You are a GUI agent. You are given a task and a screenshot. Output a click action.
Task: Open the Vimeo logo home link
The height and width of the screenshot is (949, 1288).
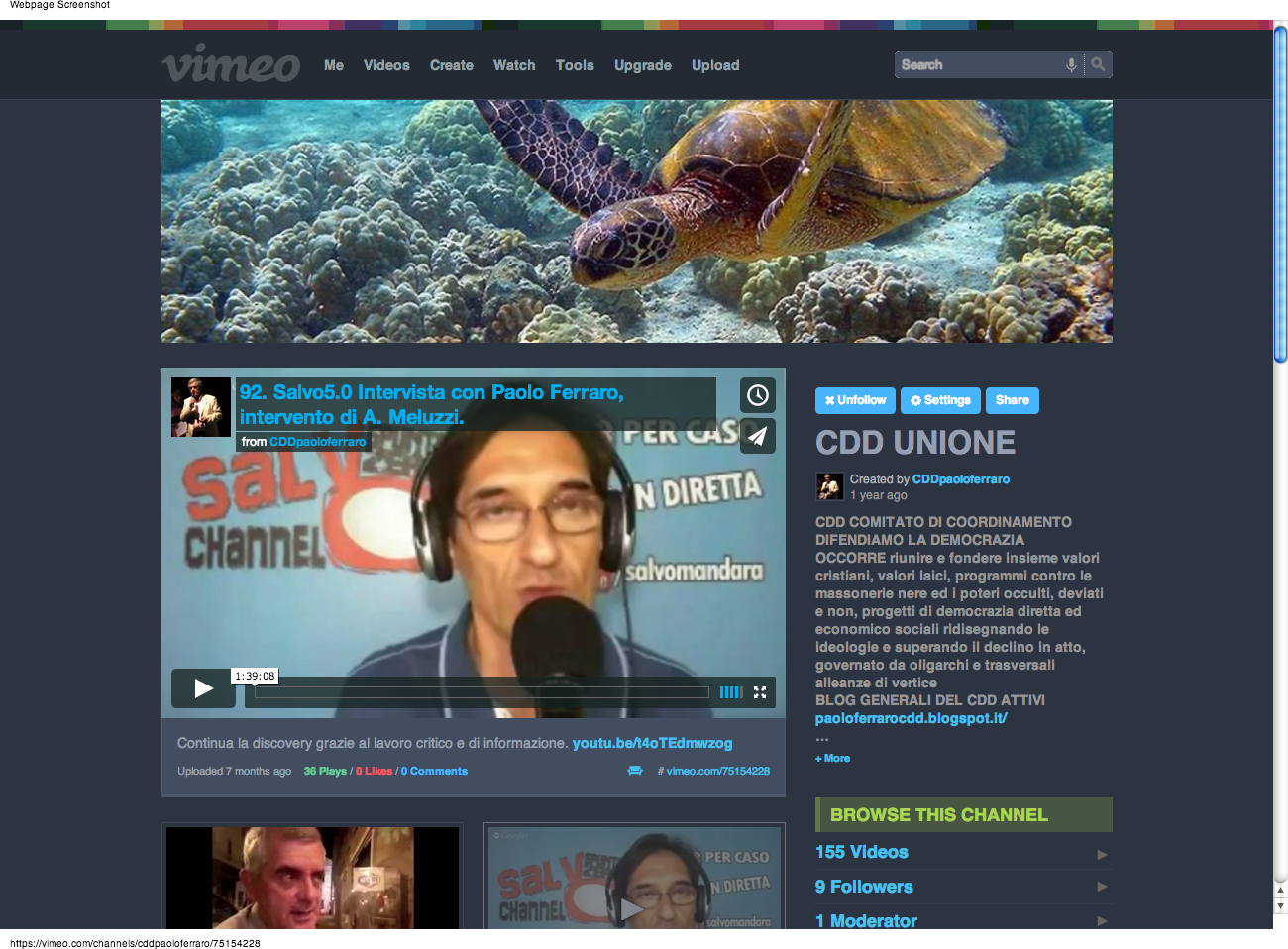(231, 63)
